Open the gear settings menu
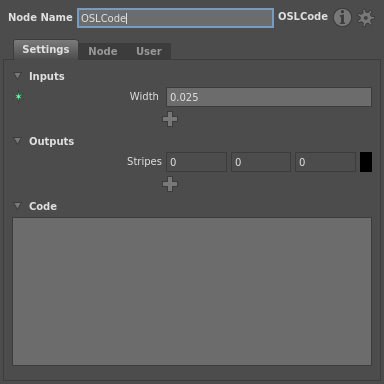Screen dimensions: 384x384 pos(366,18)
